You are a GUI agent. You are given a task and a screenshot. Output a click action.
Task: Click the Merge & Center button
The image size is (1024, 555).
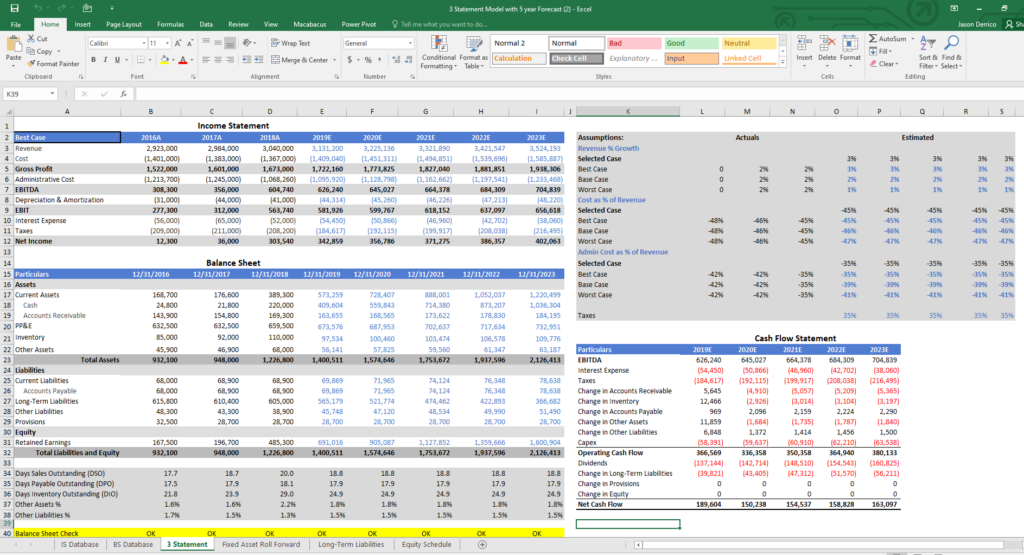coord(300,60)
